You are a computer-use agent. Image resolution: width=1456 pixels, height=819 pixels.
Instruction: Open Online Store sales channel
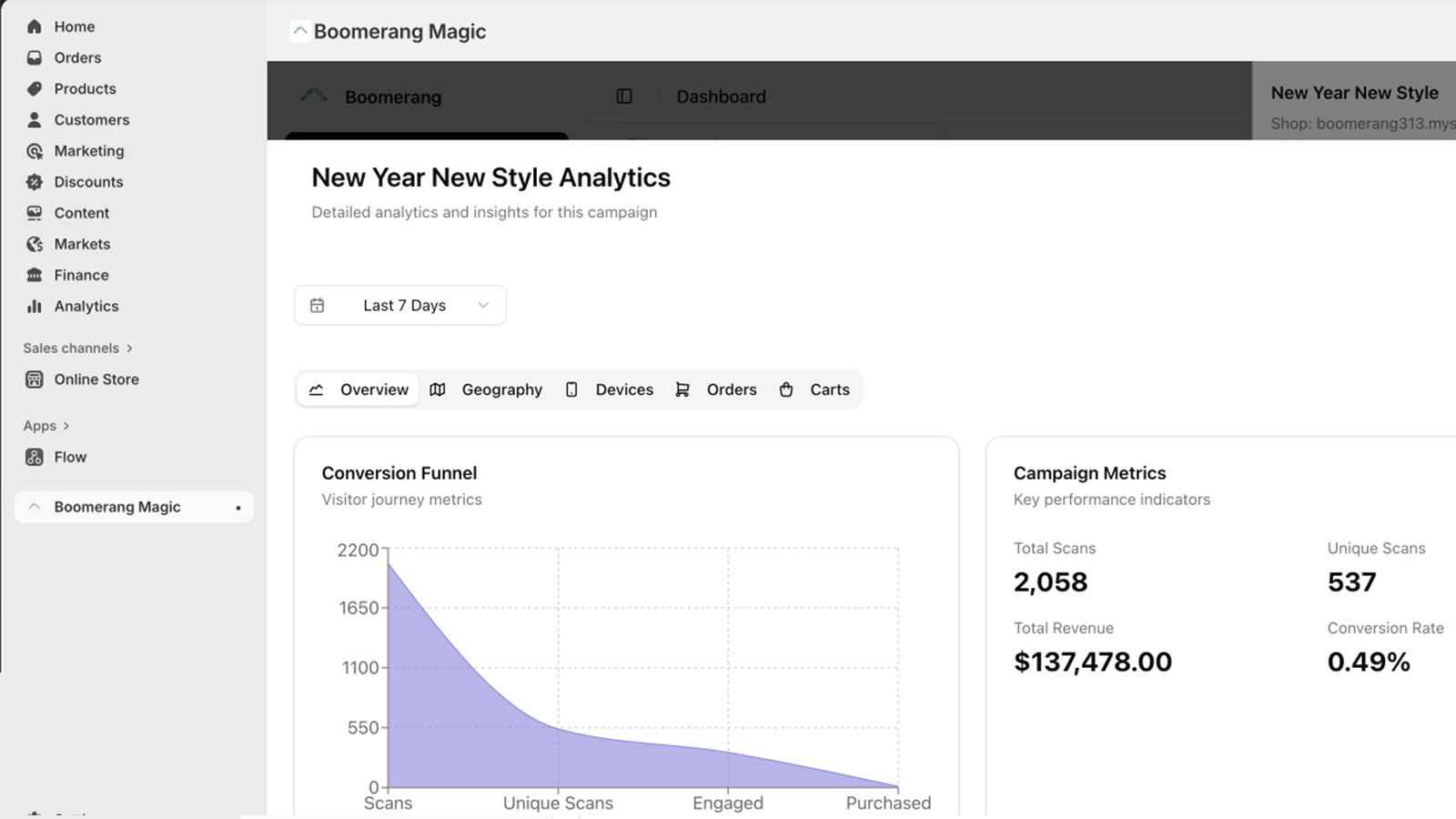(96, 379)
